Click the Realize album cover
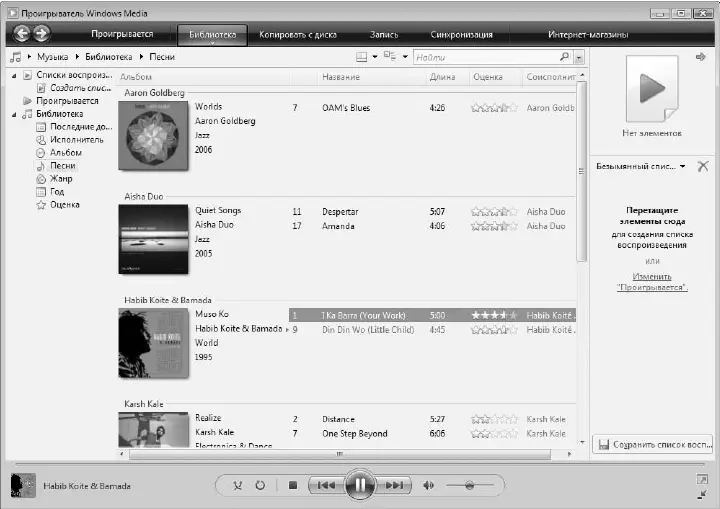 153,430
